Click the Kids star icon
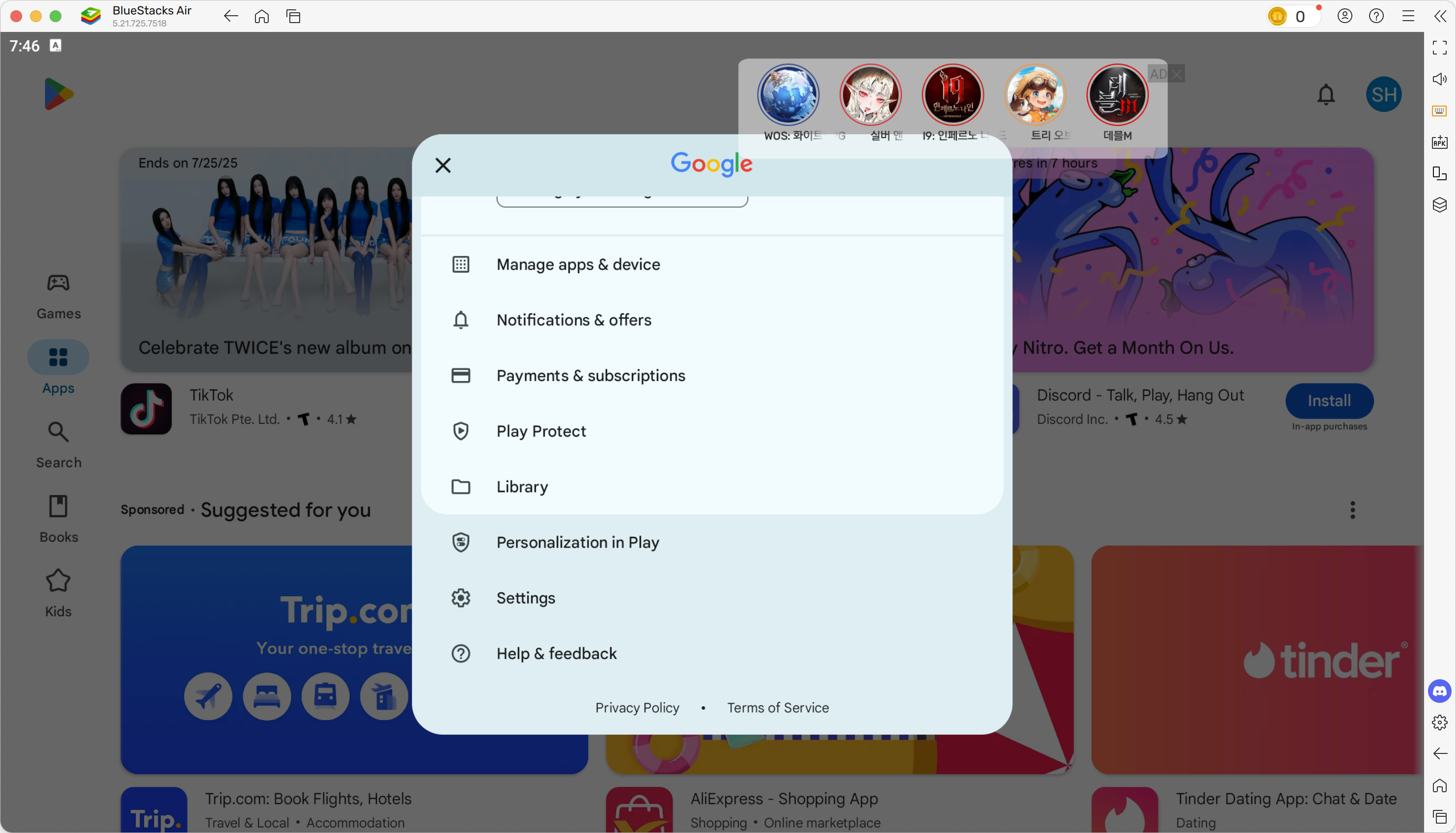This screenshot has width=1456, height=833. click(58, 581)
